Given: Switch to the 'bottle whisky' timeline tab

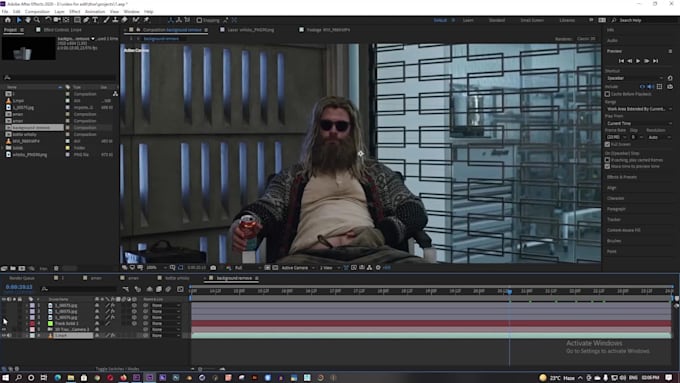Looking at the screenshot, I should (177, 278).
